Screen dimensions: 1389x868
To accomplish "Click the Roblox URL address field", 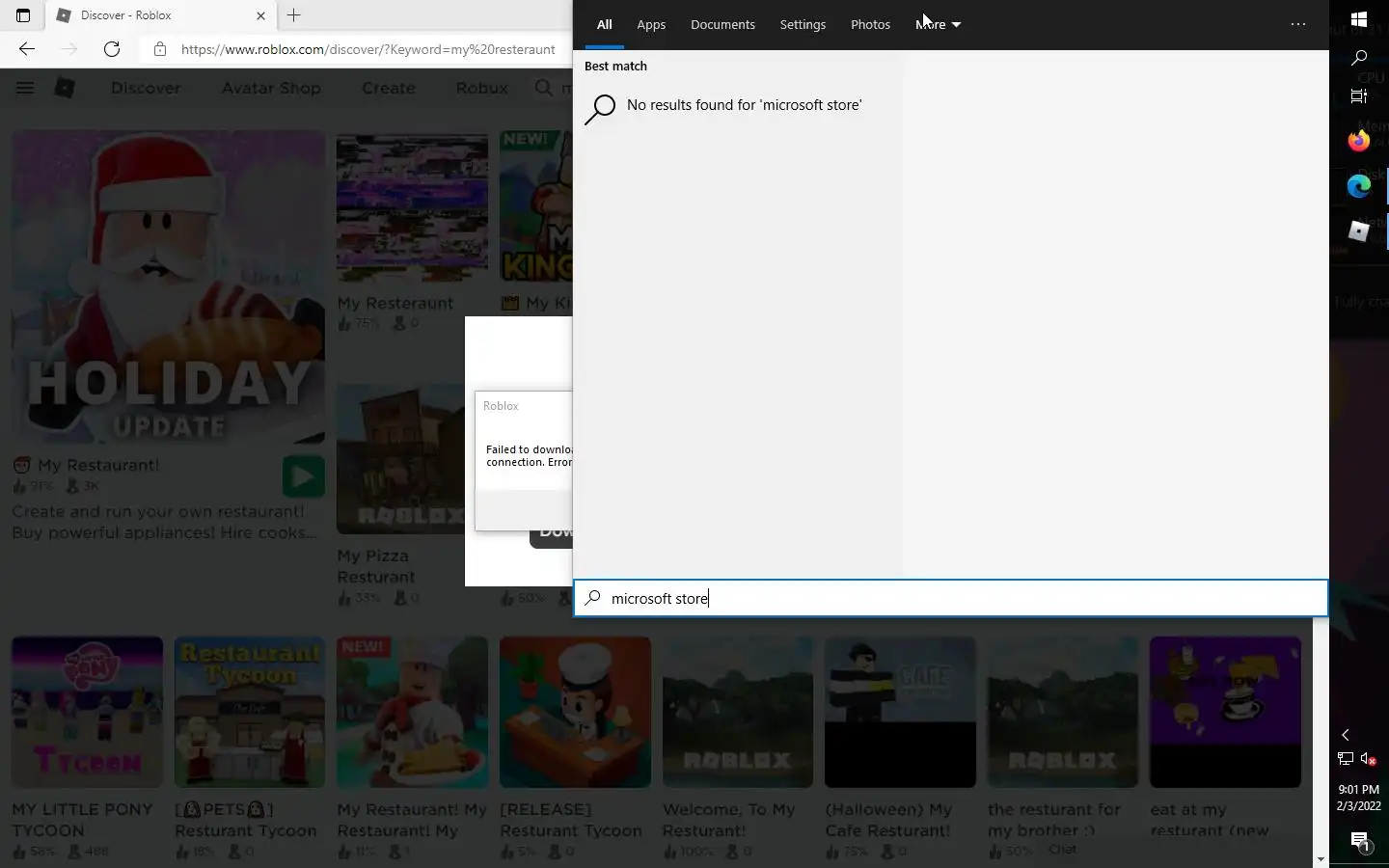I will 368,49.
